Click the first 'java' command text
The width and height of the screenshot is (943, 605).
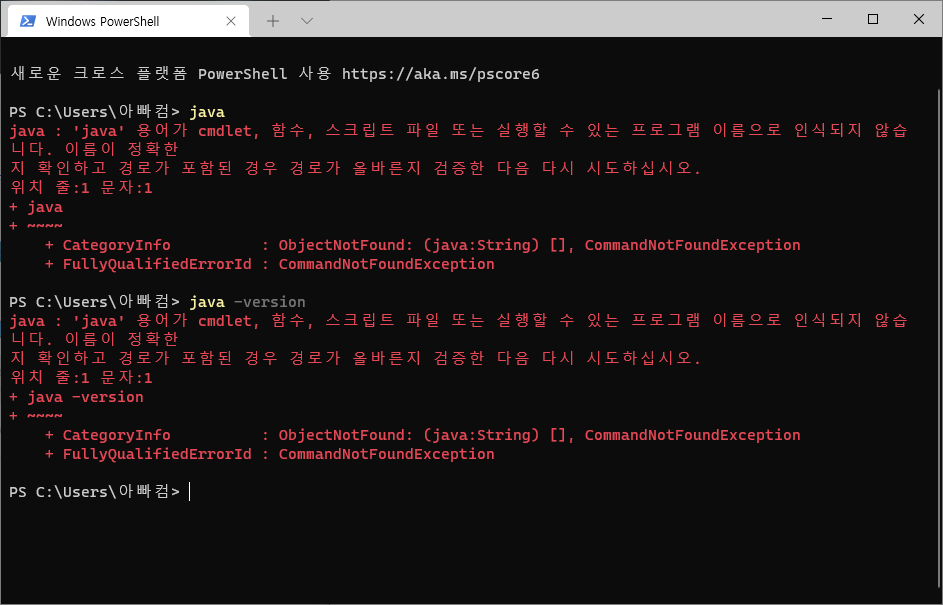[x=207, y=112]
